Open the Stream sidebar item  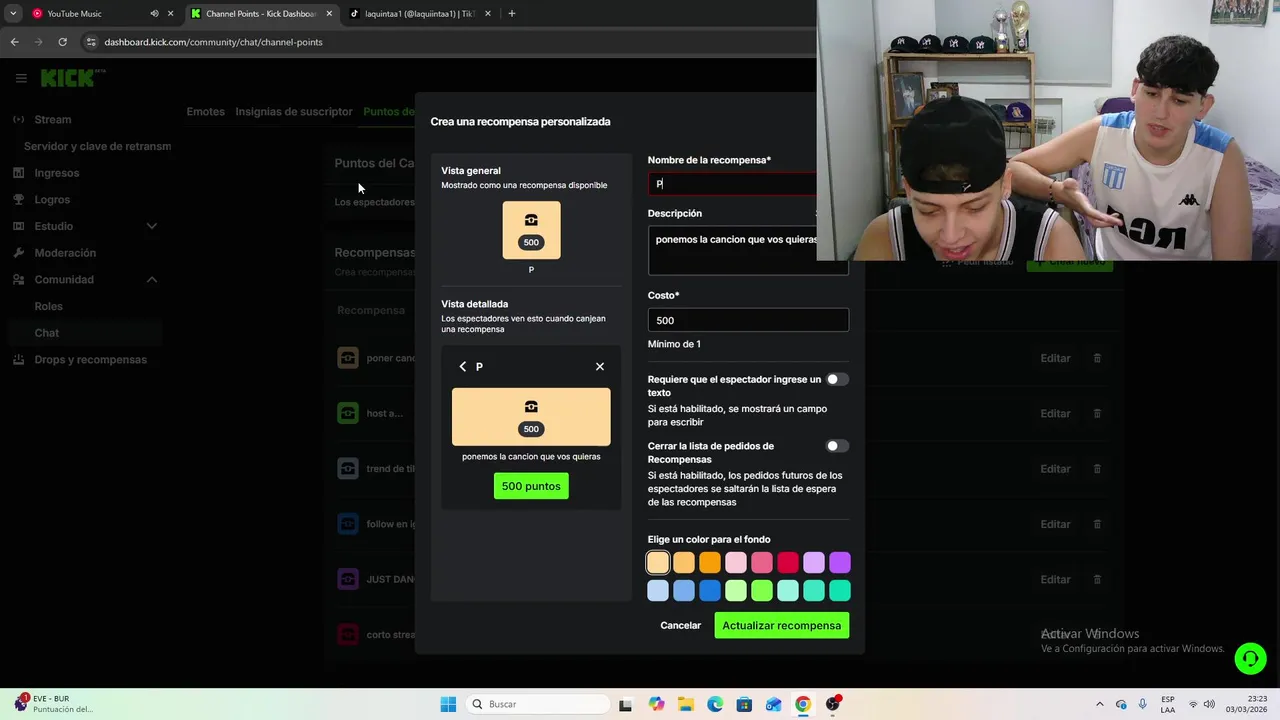pos(52,119)
